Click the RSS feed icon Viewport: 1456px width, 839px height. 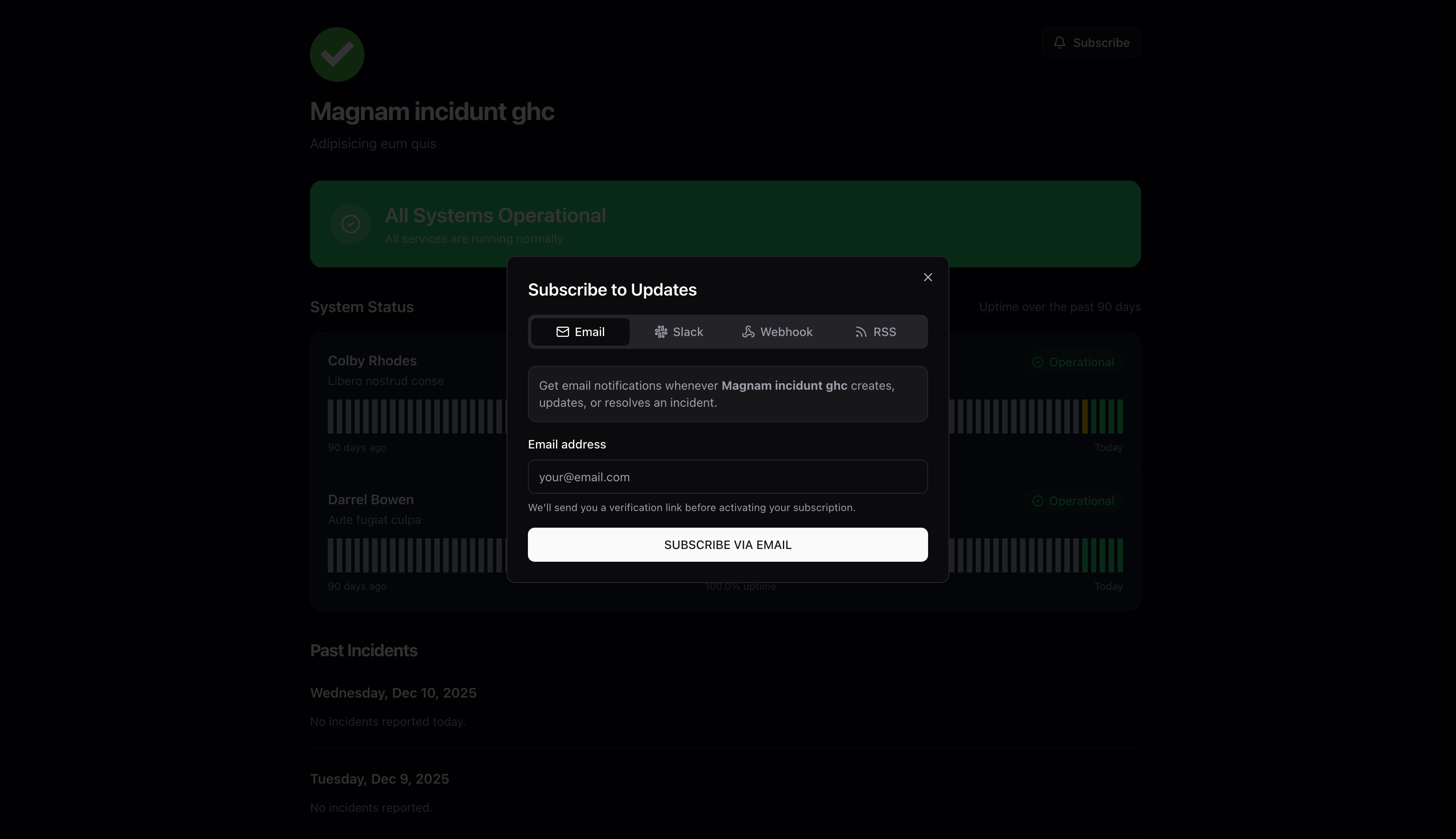click(x=860, y=332)
